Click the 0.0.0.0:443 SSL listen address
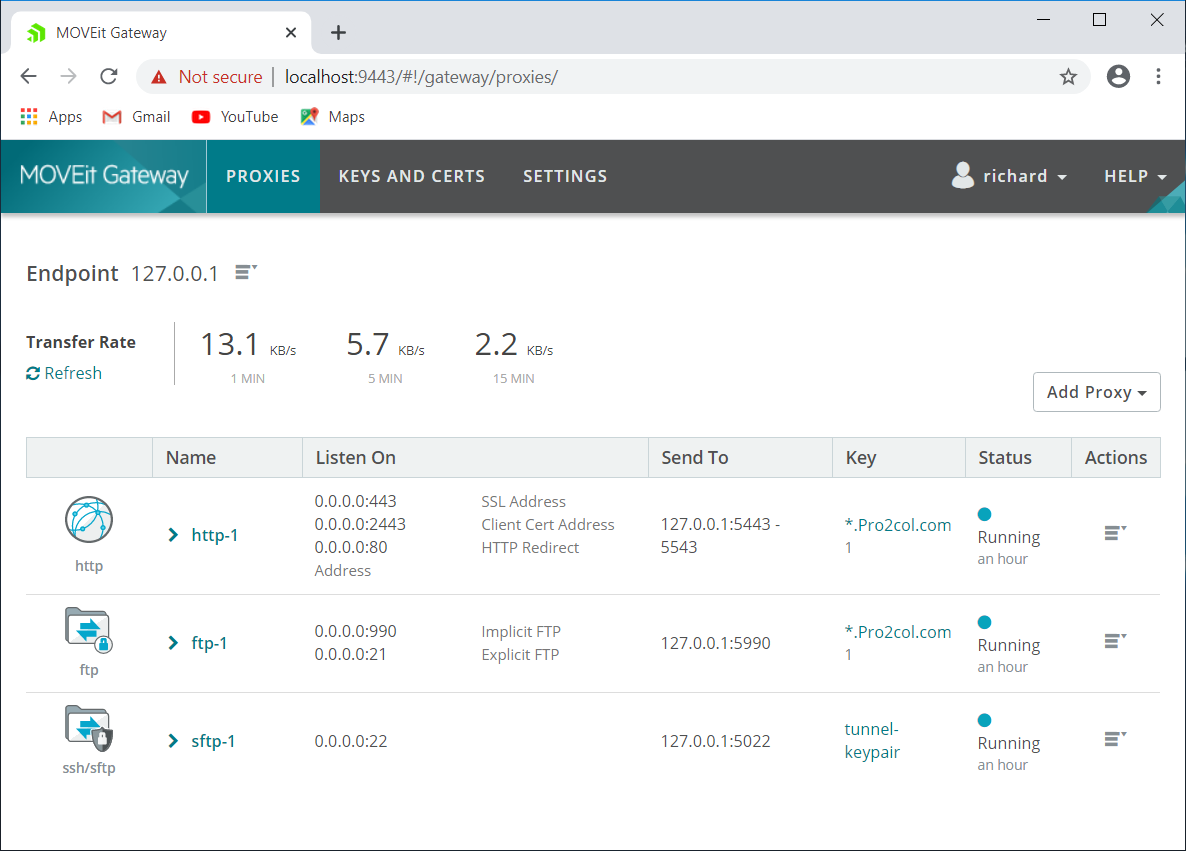This screenshot has width=1186, height=851. point(355,502)
